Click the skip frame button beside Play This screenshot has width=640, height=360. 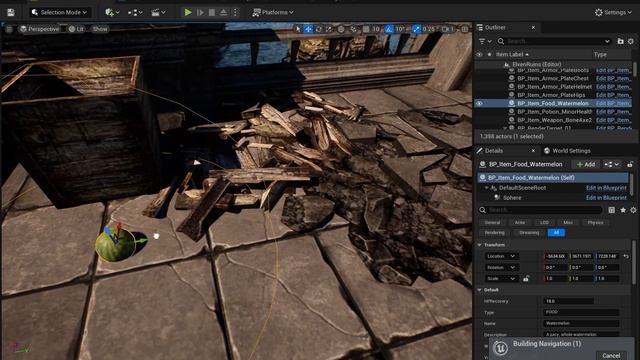click(x=200, y=12)
